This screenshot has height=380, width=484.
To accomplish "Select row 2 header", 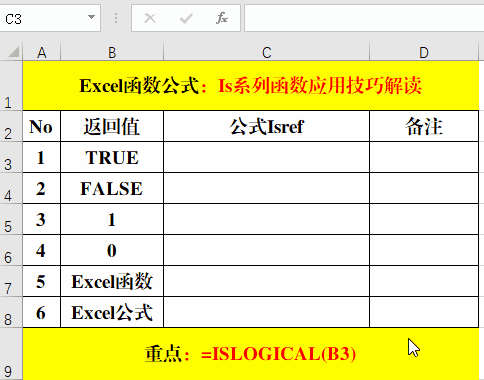I will (x=11, y=126).
